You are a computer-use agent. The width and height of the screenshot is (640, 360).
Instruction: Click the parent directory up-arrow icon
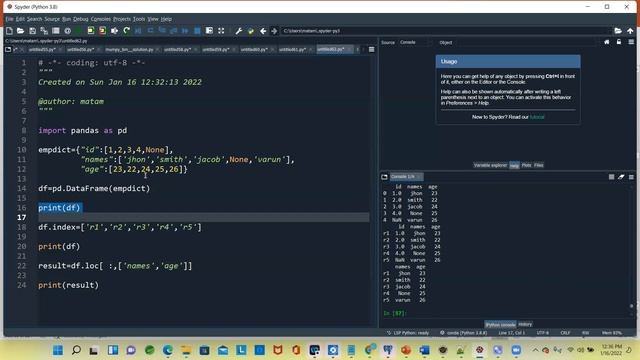(630, 31)
